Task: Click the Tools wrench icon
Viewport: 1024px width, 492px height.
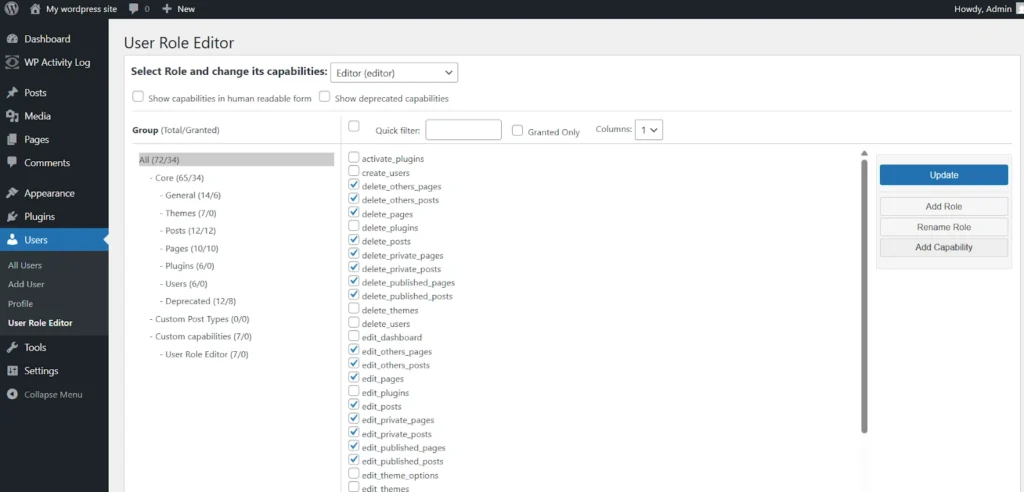Action: (x=12, y=348)
